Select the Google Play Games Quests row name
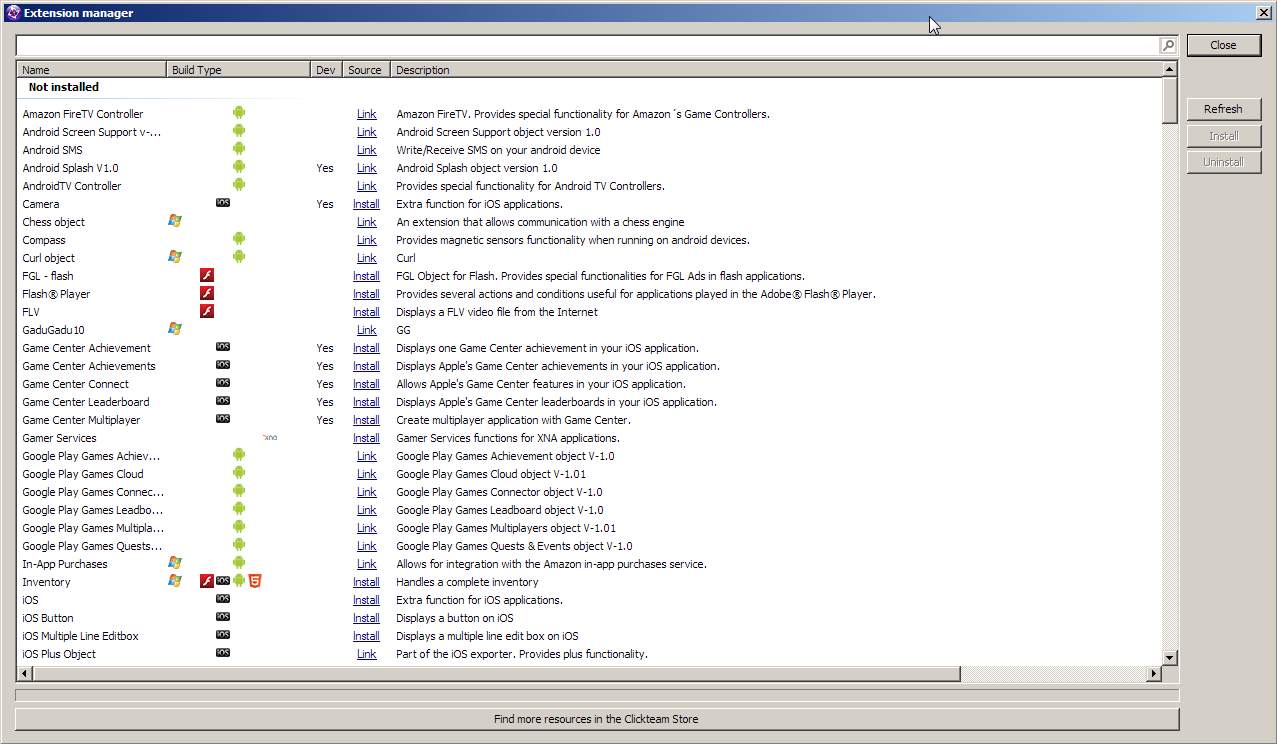The image size is (1277, 744). click(92, 546)
